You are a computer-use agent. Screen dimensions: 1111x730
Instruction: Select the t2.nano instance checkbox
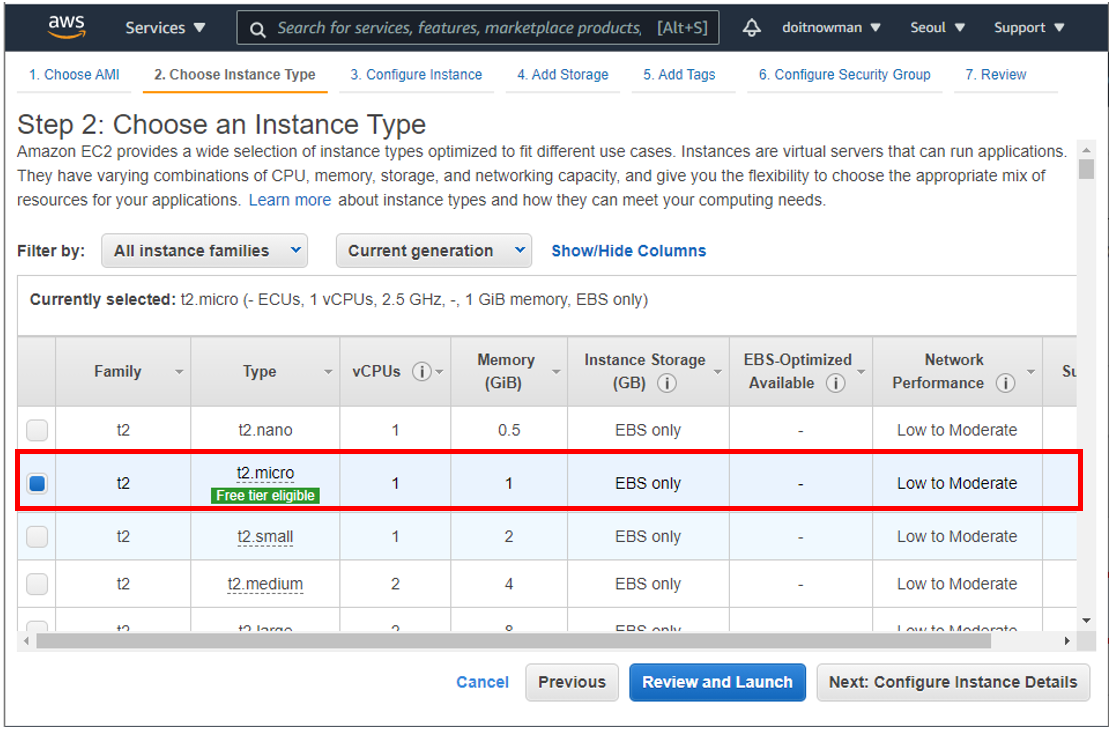click(37, 430)
